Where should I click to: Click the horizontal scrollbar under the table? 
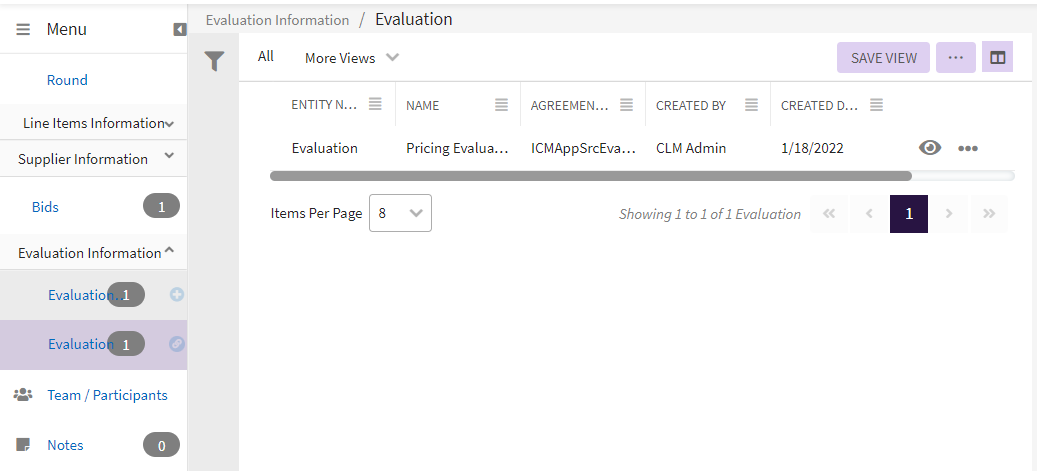click(590, 176)
